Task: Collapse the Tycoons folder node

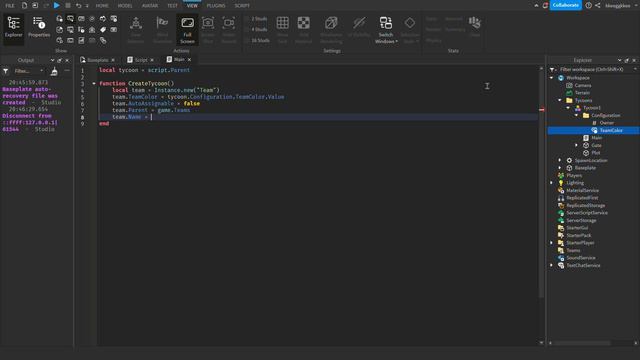Action: 560,100
